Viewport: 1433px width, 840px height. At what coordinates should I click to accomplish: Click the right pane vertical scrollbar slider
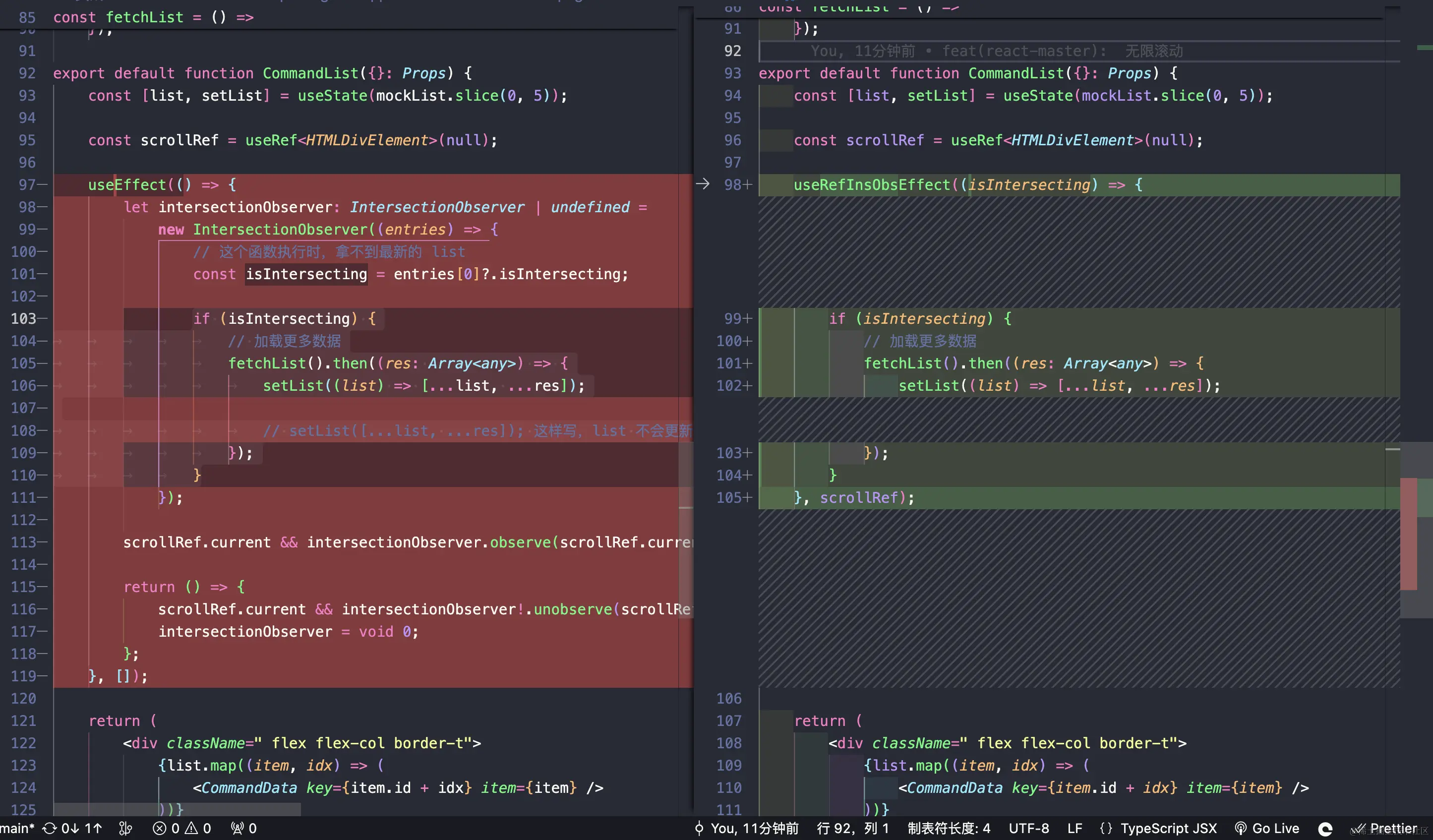coord(1416,530)
